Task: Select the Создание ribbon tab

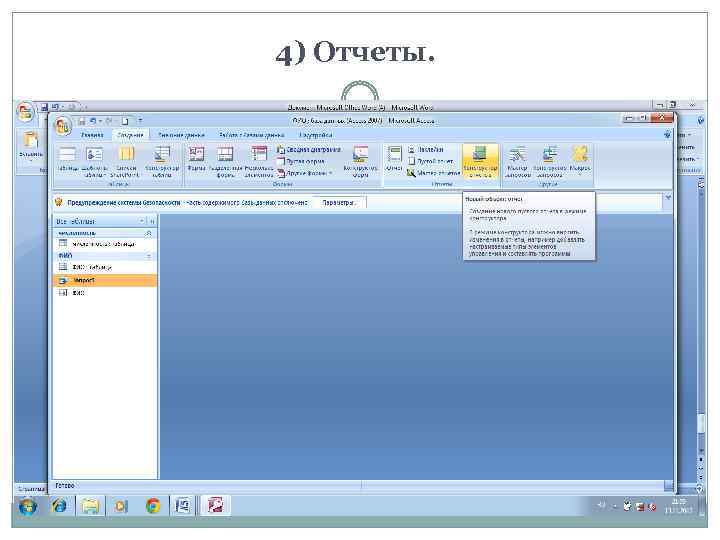Action: click(x=130, y=135)
